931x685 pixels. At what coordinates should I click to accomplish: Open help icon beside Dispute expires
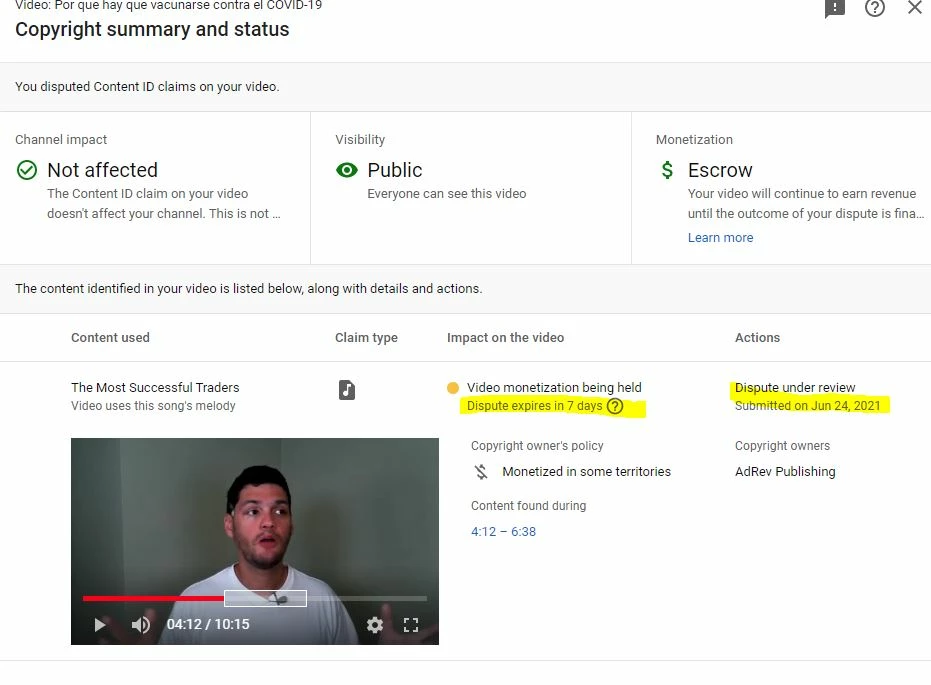pos(615,406)
